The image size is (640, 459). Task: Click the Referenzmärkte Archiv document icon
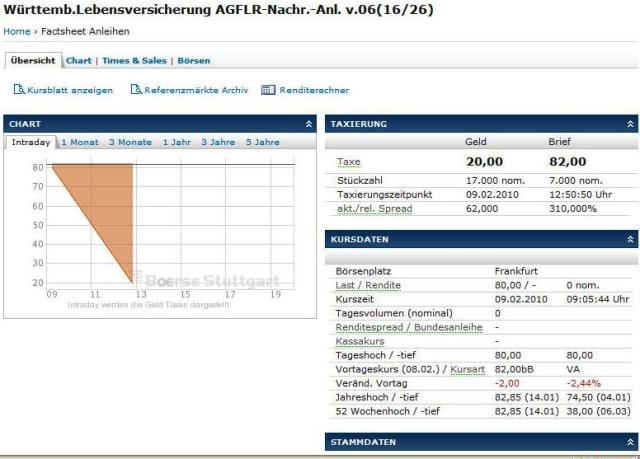(136, 89)
